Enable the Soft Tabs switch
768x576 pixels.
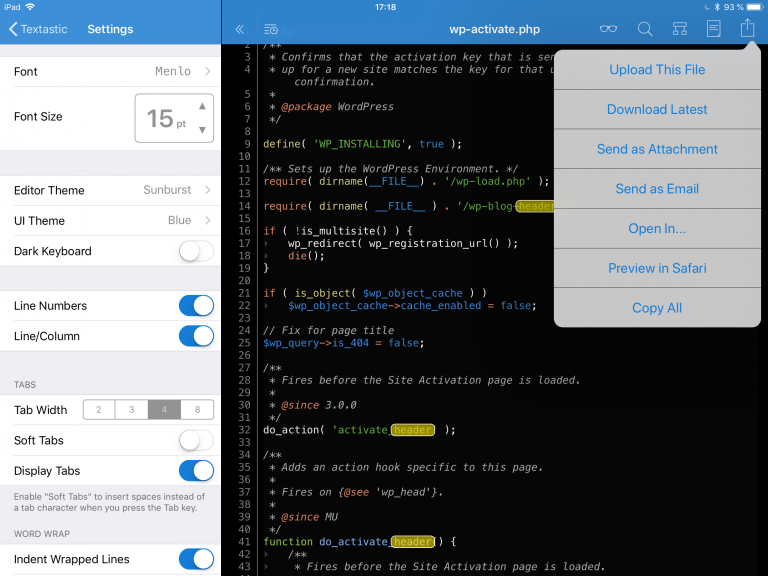coord(196,440)
